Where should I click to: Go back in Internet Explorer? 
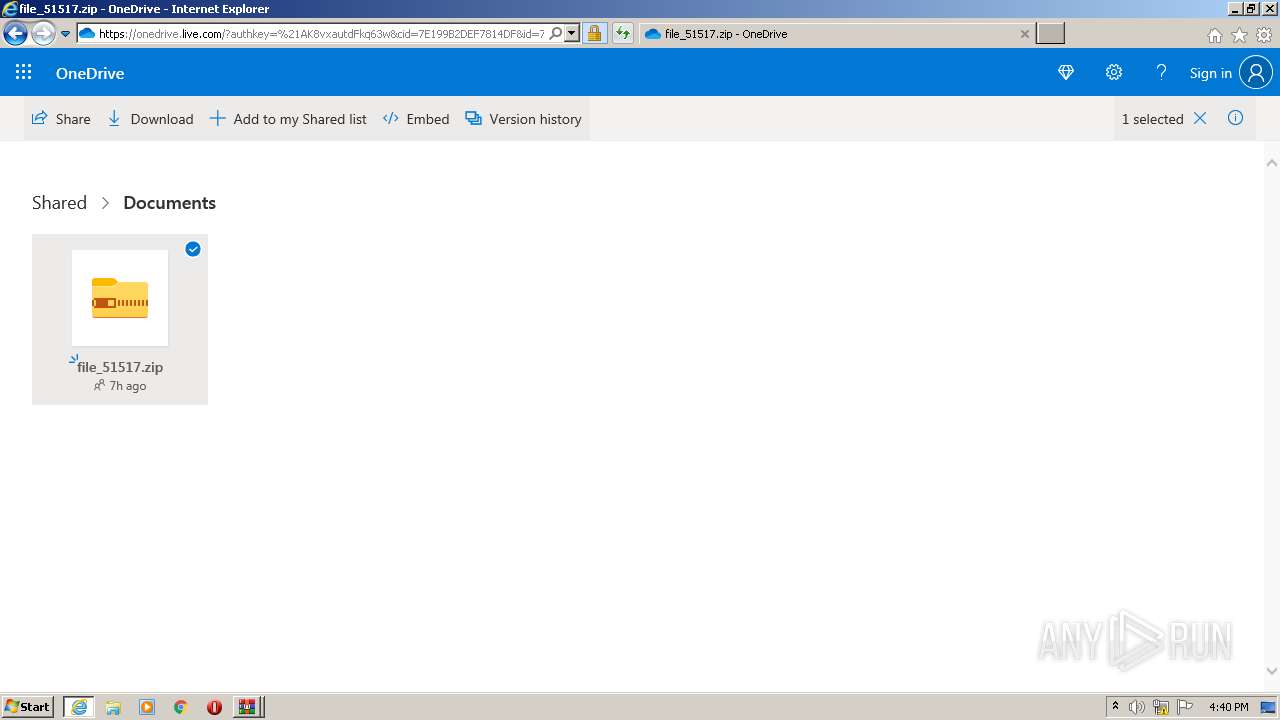point(15,34)
